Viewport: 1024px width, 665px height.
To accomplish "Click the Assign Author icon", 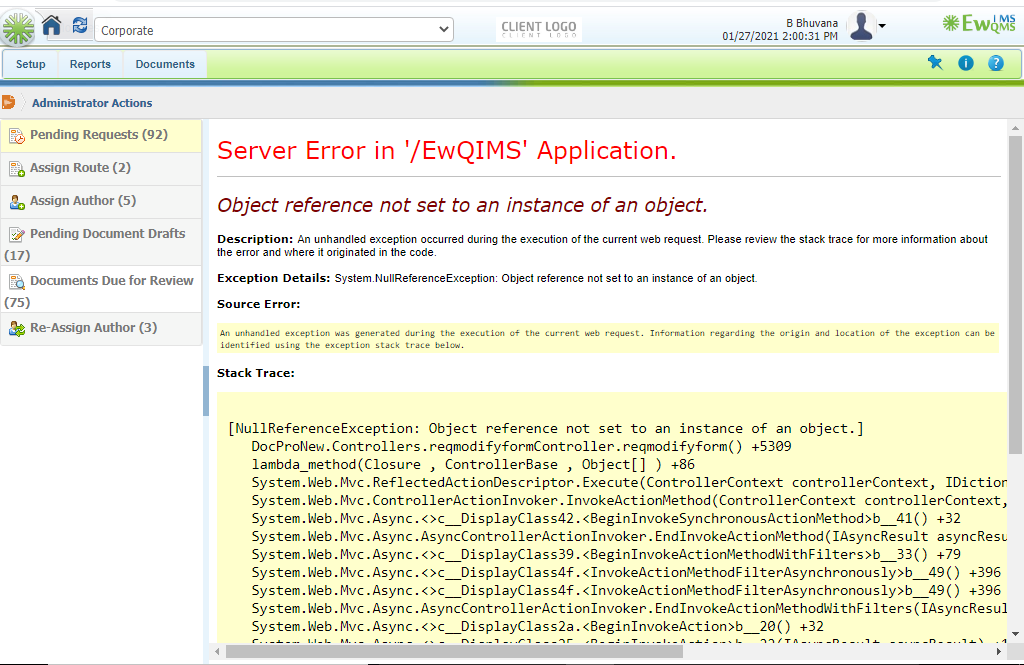I will click(17, 202).
